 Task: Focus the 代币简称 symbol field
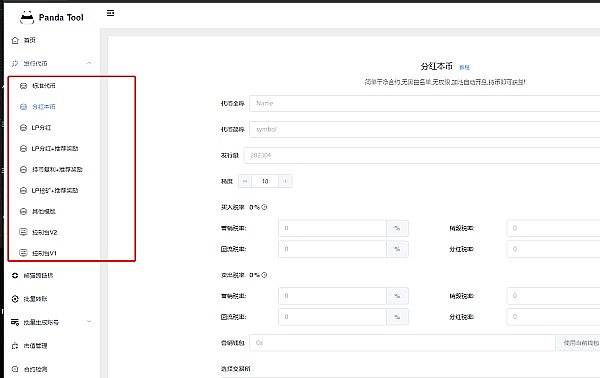point(425,129)
